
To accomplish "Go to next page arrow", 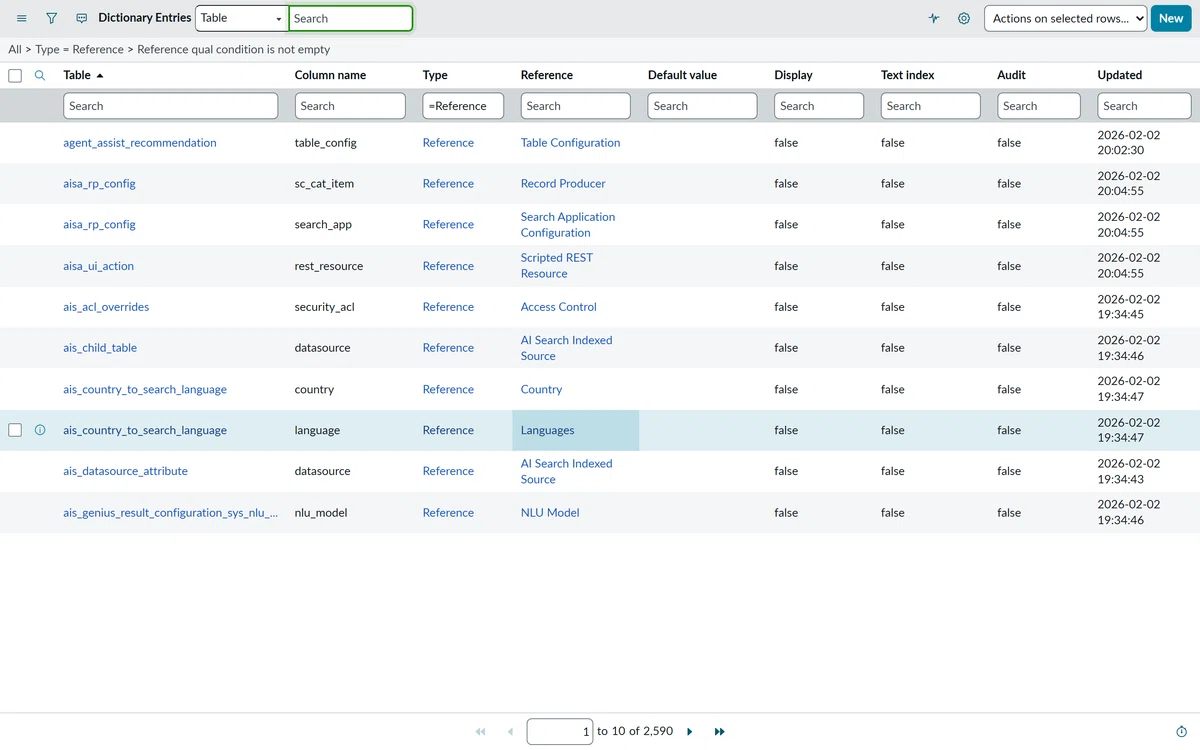I will [690, 732].
